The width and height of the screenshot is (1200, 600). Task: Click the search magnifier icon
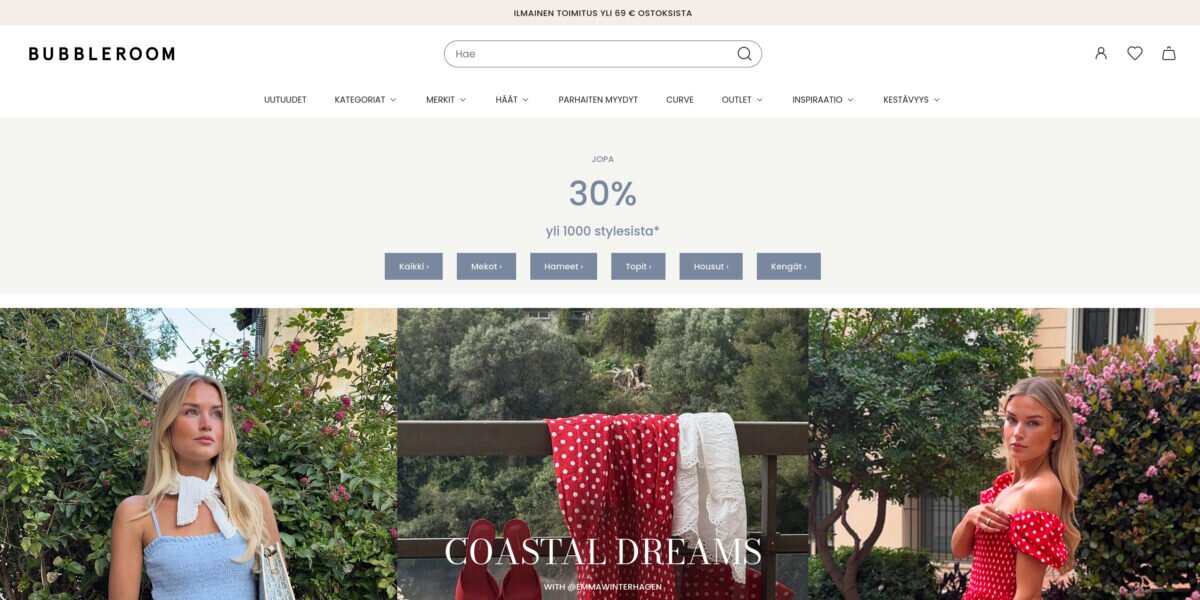point(744,54)
